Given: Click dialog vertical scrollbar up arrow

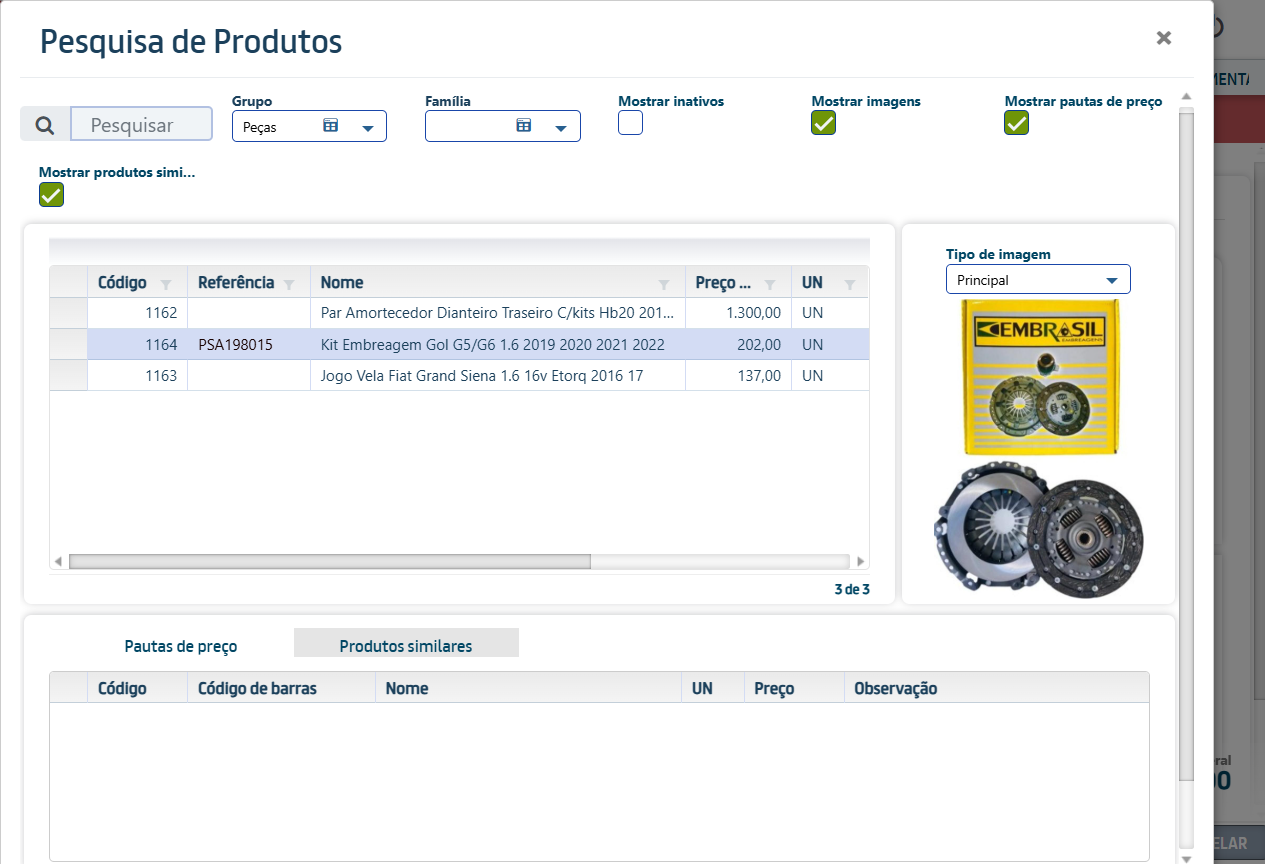Looking at the screenshot, I should pos(1186,97).
